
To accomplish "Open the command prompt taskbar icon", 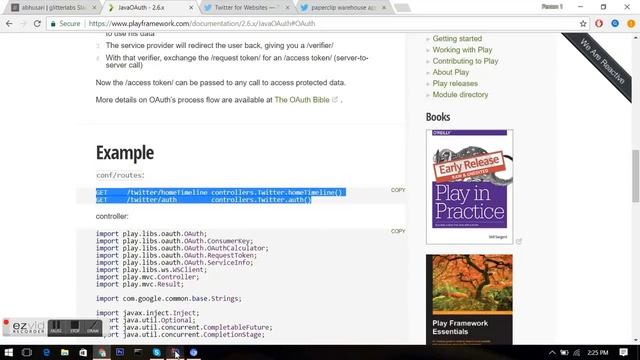I will point(138,352).
